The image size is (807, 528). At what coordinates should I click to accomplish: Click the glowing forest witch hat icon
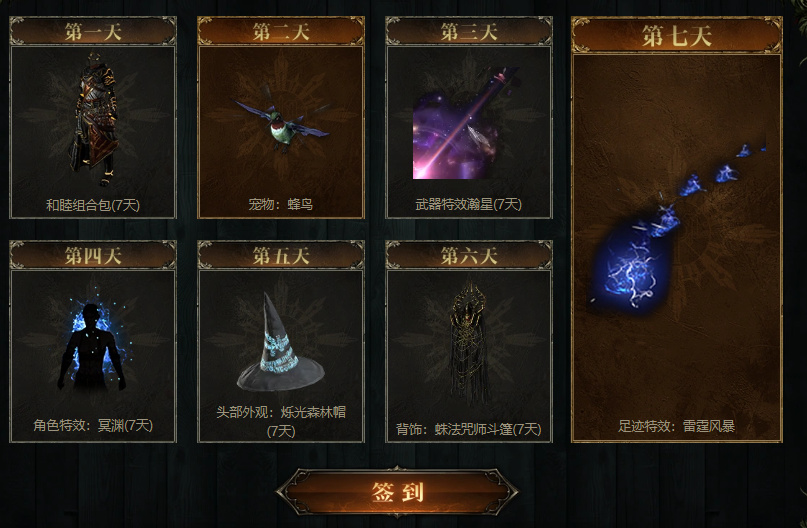(280, 342)
